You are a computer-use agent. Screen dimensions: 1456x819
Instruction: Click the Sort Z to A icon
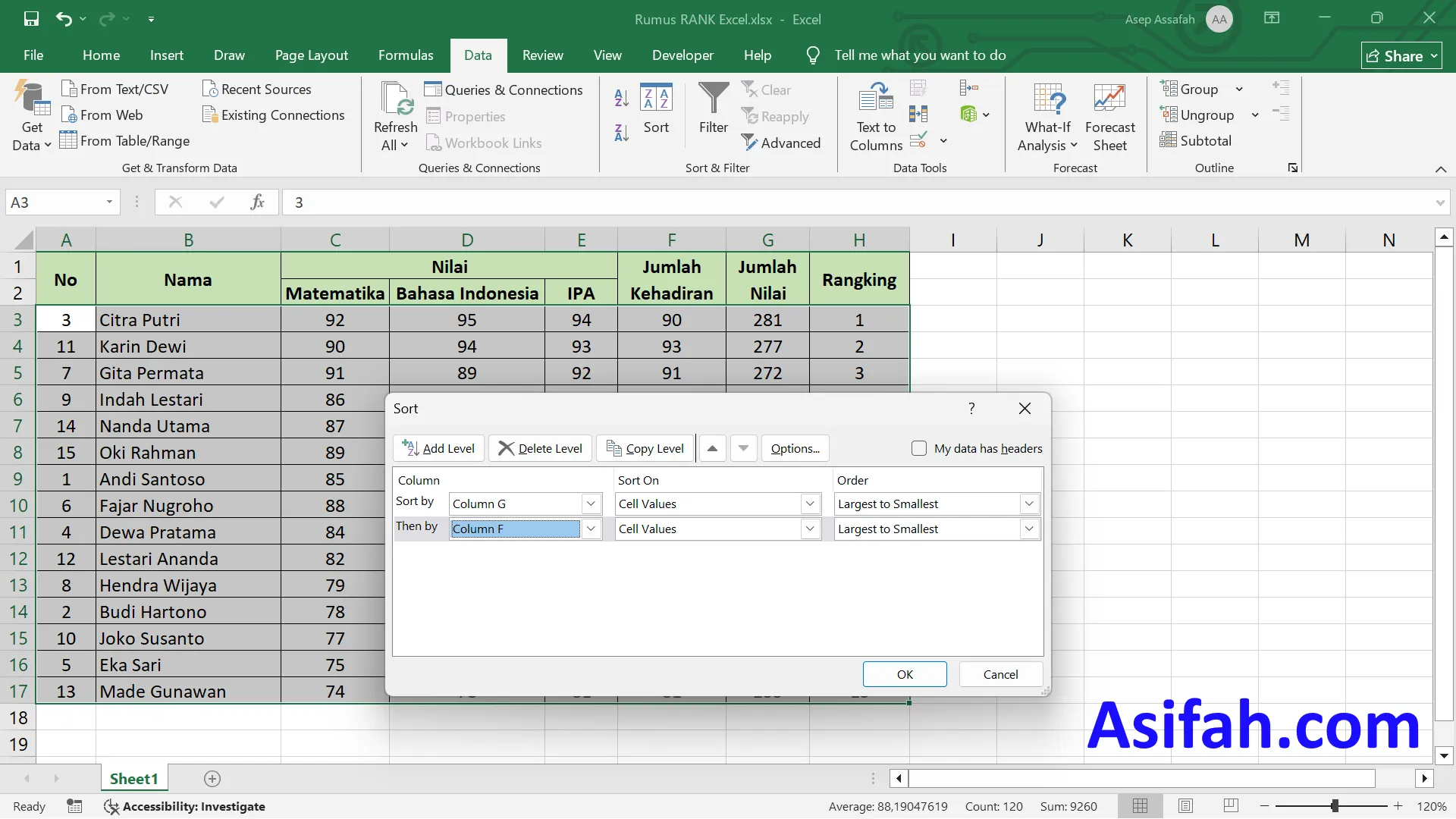[622, 133]
